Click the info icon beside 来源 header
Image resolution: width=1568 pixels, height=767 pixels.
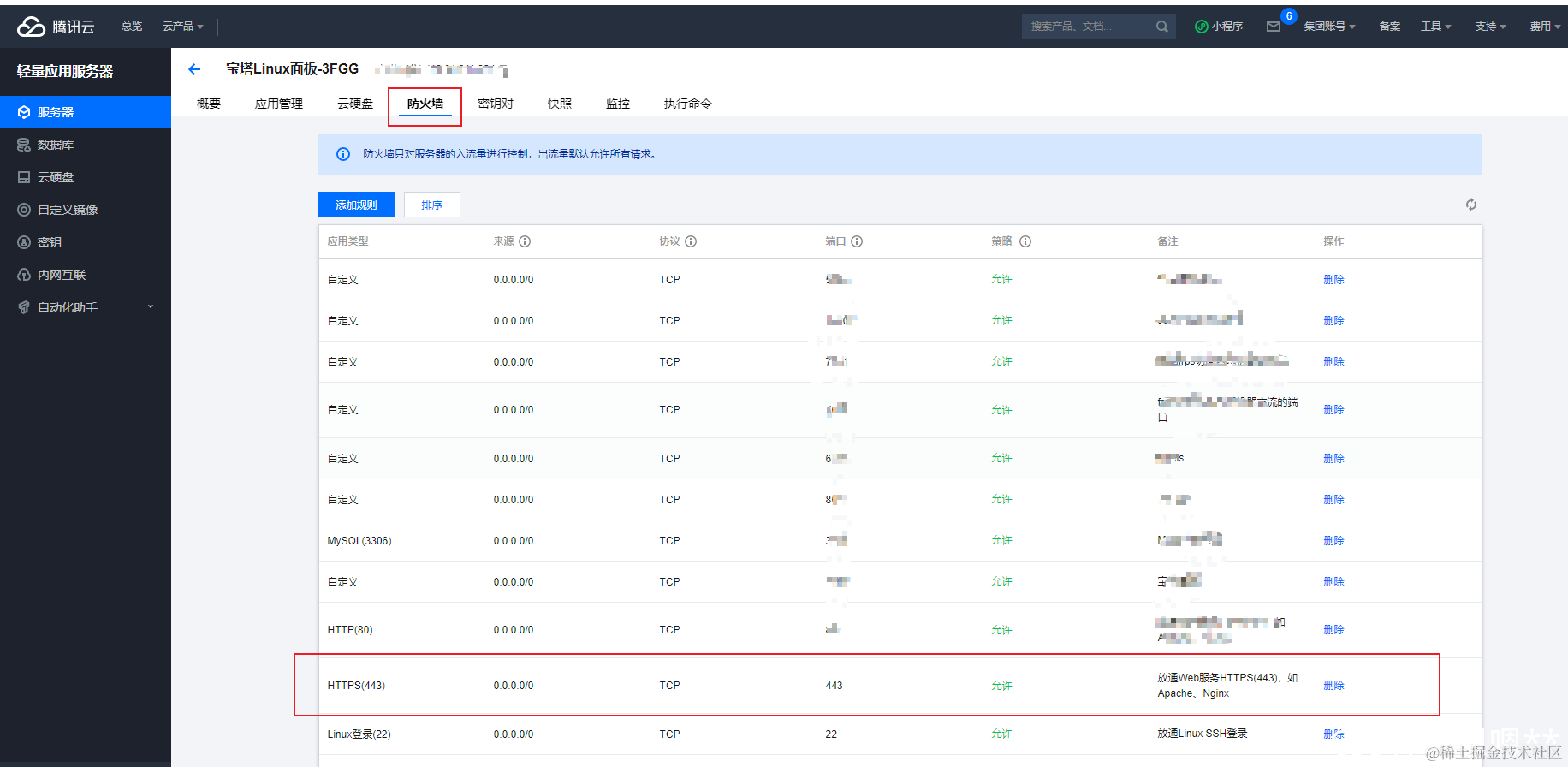click(525, 241)
